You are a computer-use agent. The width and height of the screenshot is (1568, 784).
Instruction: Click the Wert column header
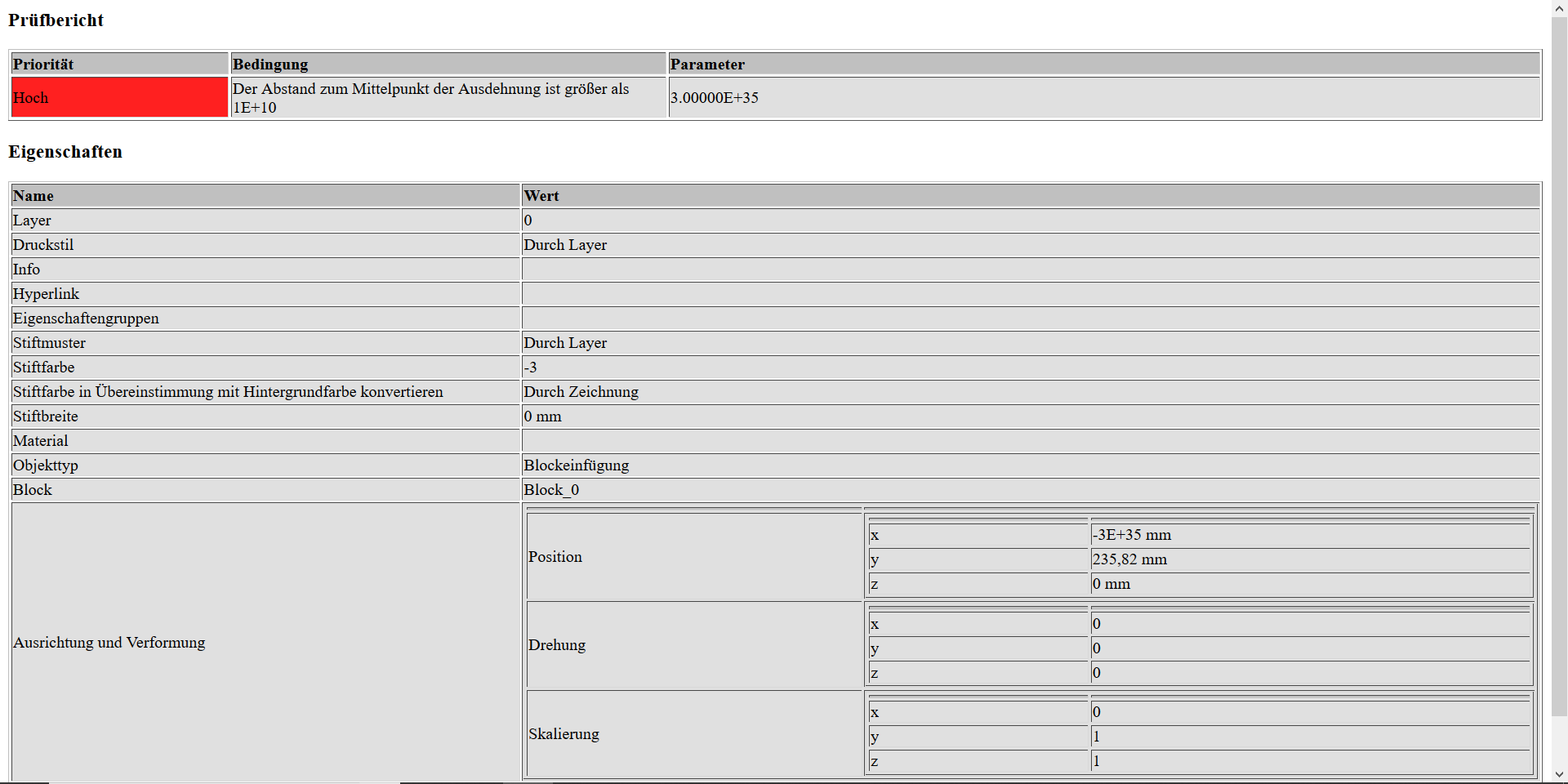coord(1031,195)
